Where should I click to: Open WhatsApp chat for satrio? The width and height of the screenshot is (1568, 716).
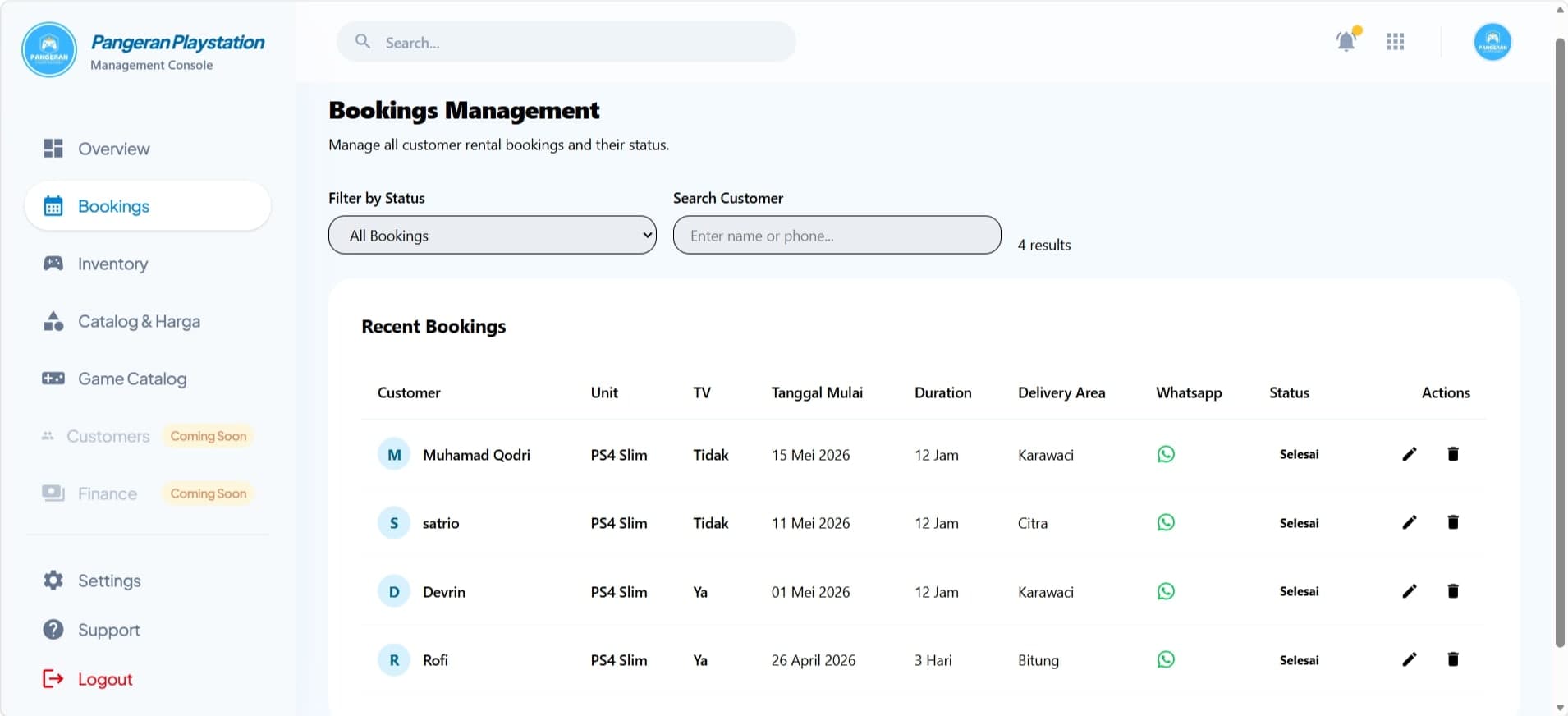pyautogui.click(x=1166, y=522)
